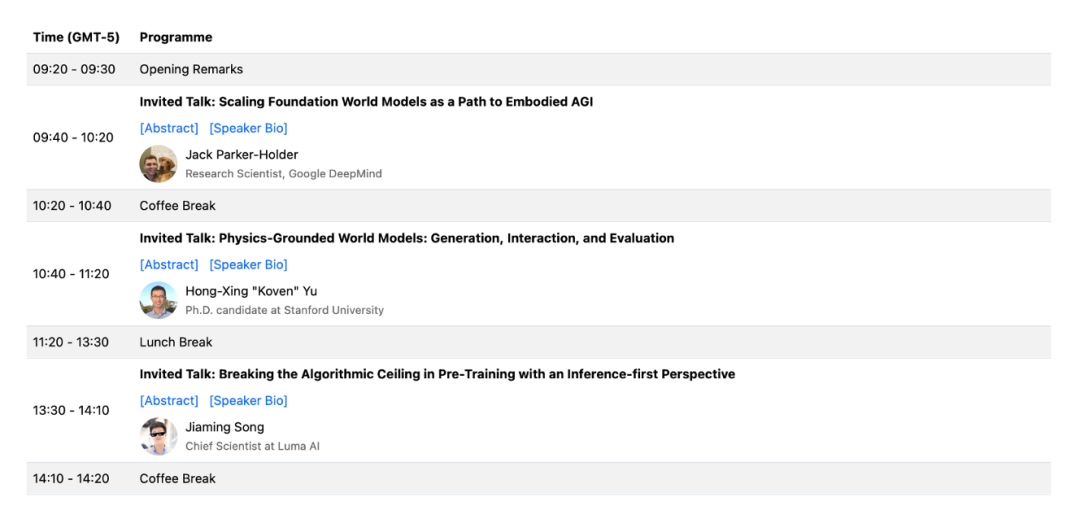Viewport: 1080px width, 519px height.
Task: Expand Abstract for Physics-Grounded World Models talk
Action: click(169, 265)
